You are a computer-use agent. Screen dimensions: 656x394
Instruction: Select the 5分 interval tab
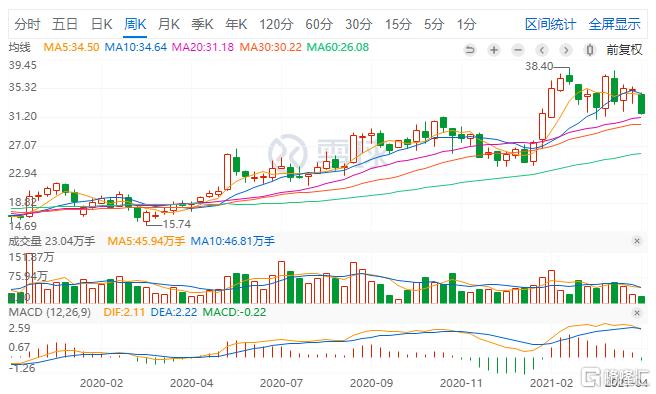[434, 24]
